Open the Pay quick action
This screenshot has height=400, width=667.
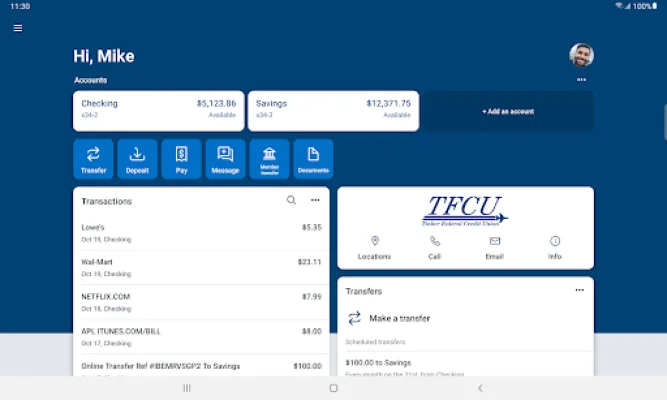[181, 159]
